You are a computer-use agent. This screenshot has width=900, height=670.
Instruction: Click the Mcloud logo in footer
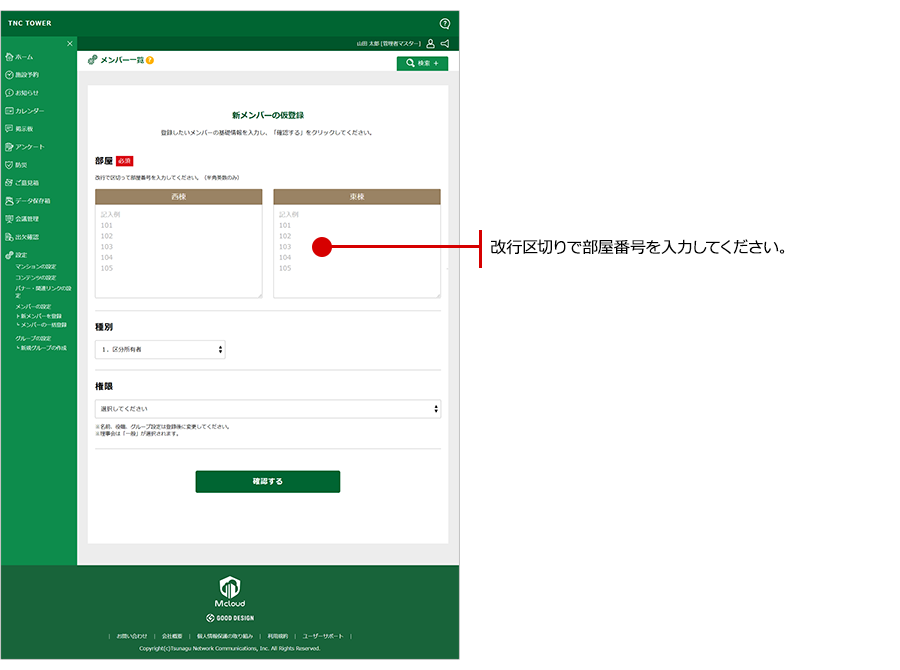click(229, 591)
